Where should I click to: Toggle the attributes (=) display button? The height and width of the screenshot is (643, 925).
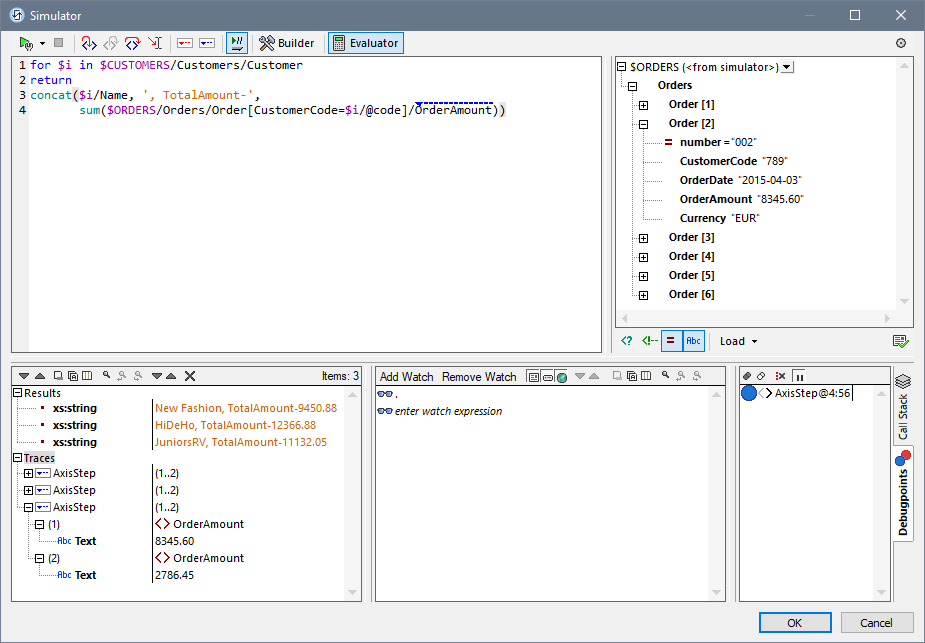tap(671, 341)
